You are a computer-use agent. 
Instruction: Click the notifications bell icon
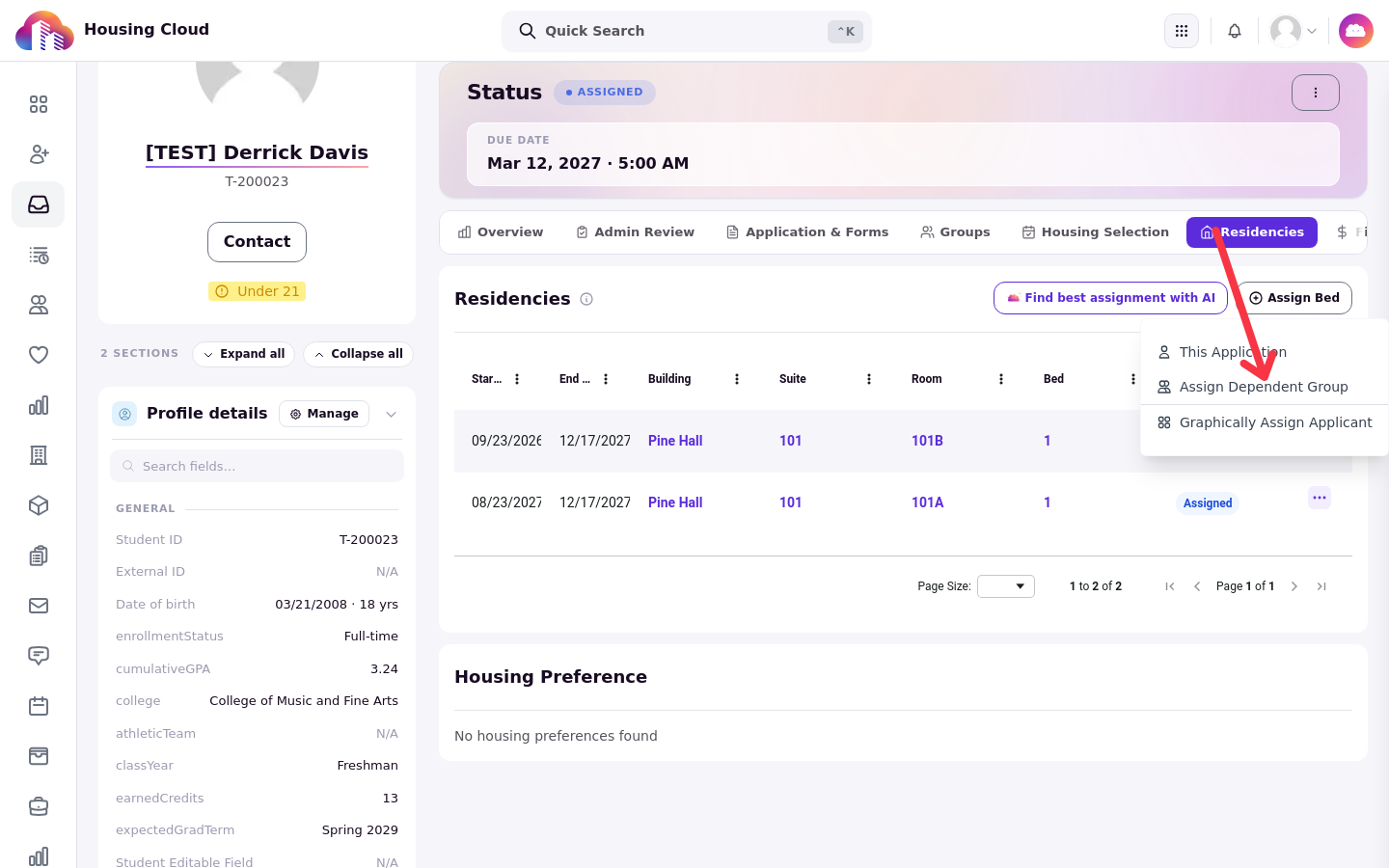tap(1235, 31)
